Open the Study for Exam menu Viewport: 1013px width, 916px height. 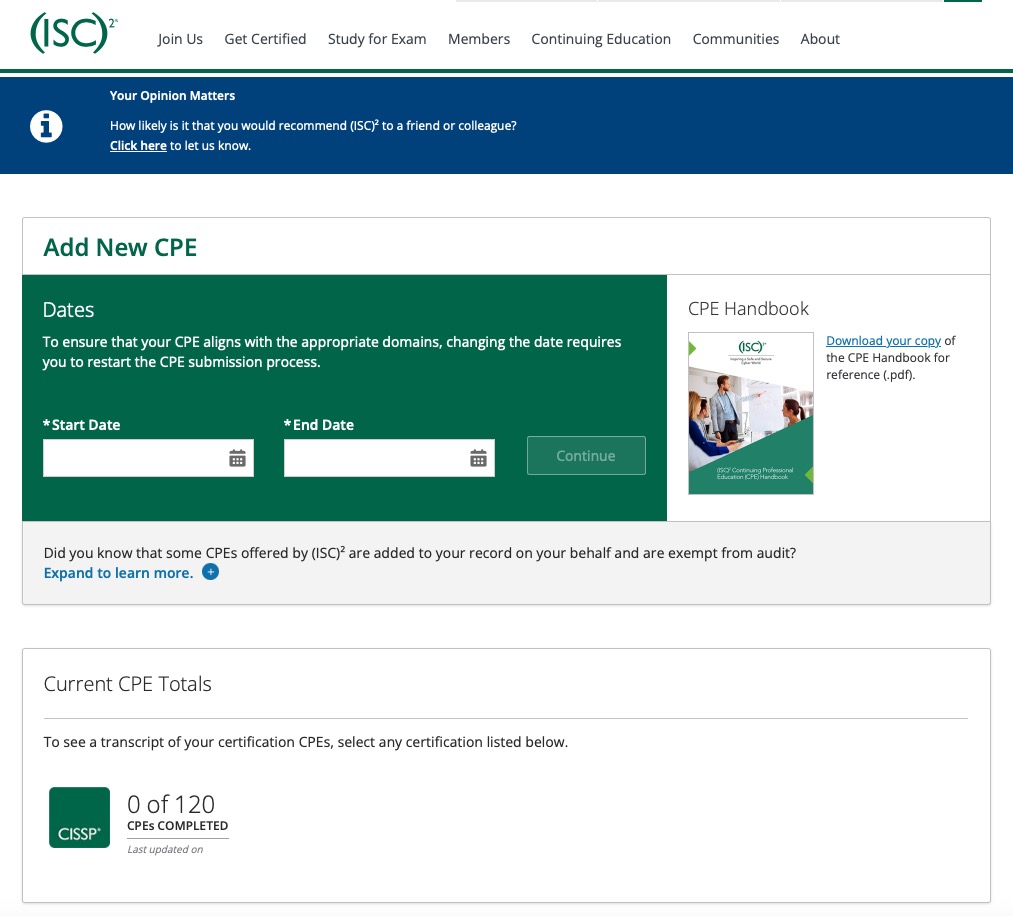tap(377, 39)
